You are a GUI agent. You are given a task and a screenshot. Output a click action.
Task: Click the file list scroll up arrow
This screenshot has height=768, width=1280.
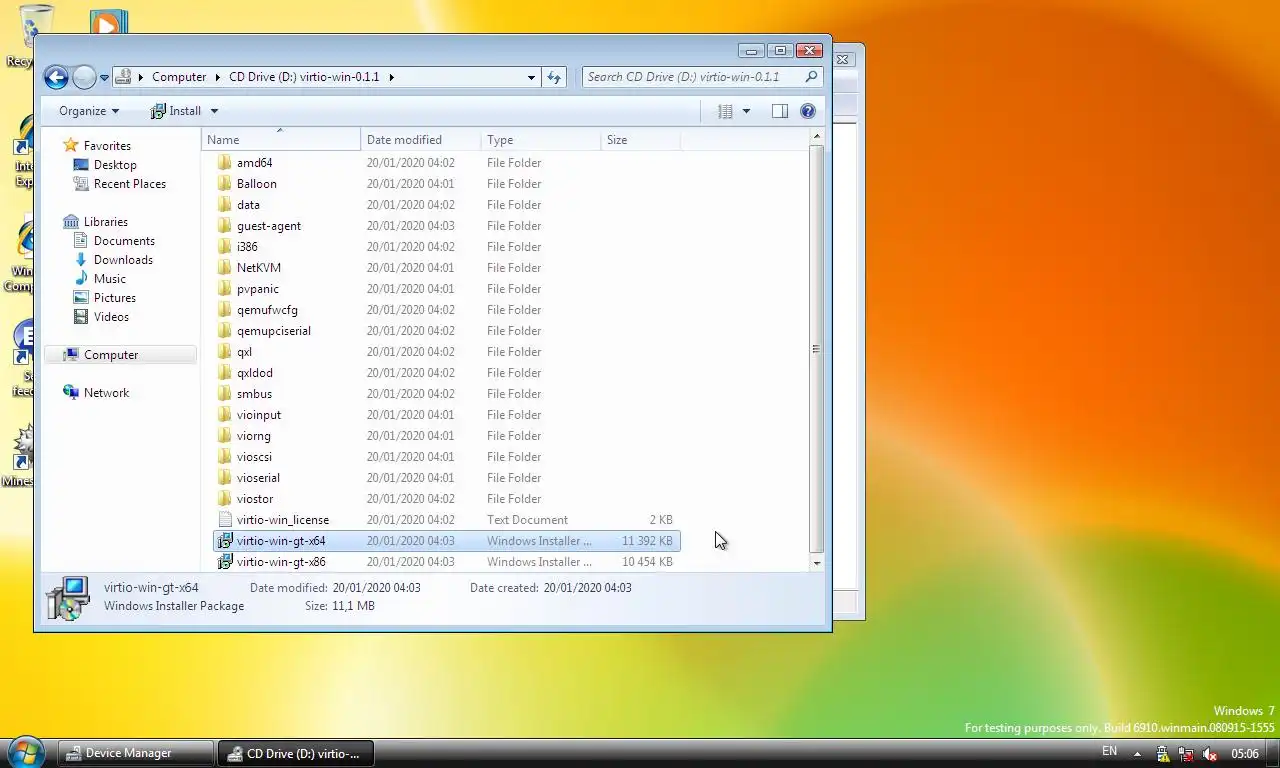tap(817, 137)
